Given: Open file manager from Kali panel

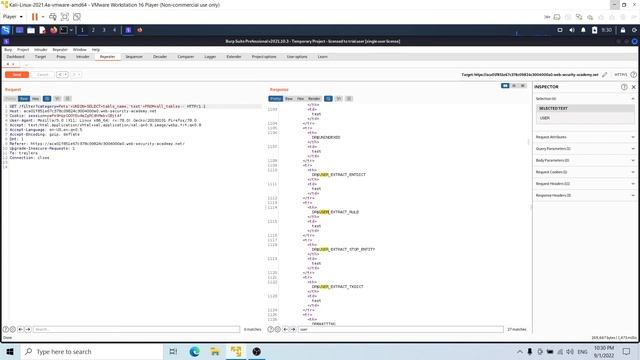Looking at the screenshot, I should (x=31, y=30).
